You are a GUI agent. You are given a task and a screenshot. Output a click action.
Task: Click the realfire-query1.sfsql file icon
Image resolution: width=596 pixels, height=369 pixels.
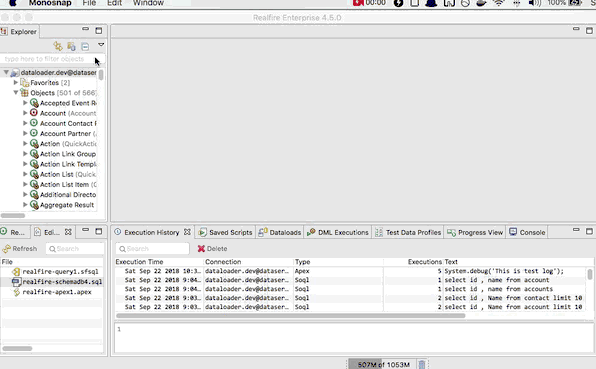pyautogui.click(x=16, y=271)
